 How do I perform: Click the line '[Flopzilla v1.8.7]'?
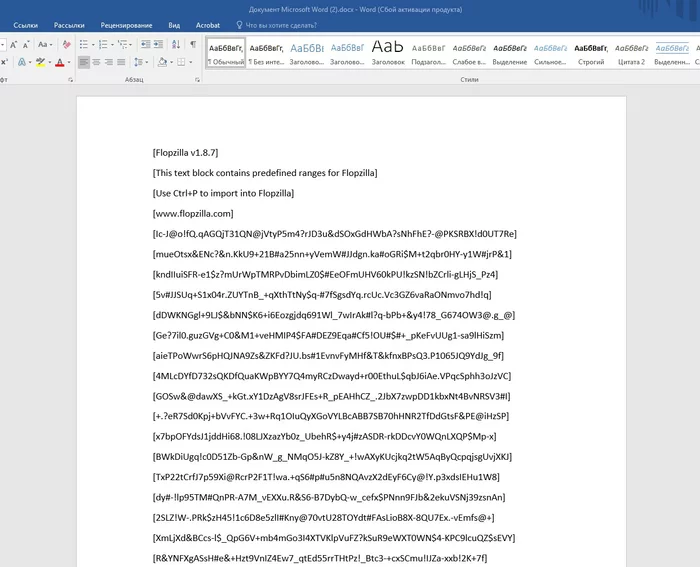coord(185,153)
